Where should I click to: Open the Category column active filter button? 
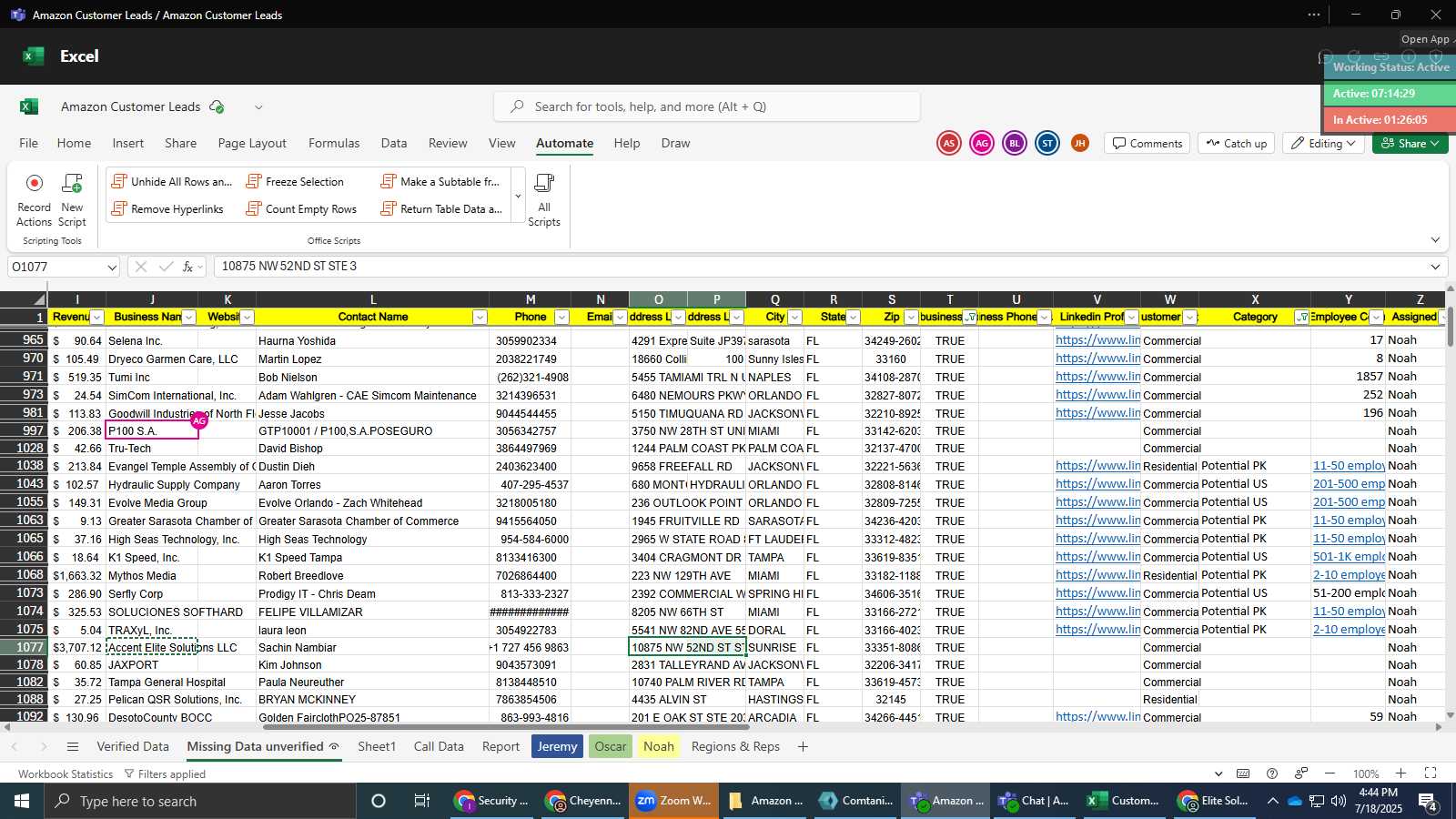[1302, 318]
